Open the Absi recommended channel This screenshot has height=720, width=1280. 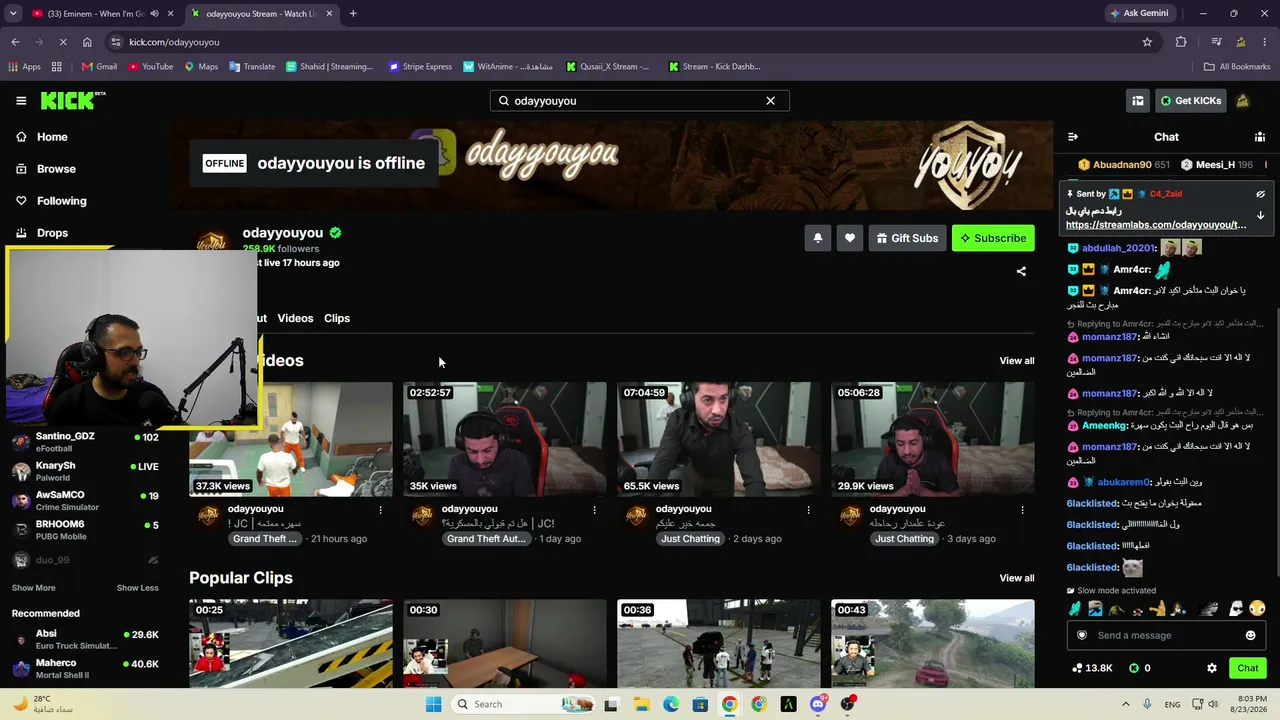(85, 639)
